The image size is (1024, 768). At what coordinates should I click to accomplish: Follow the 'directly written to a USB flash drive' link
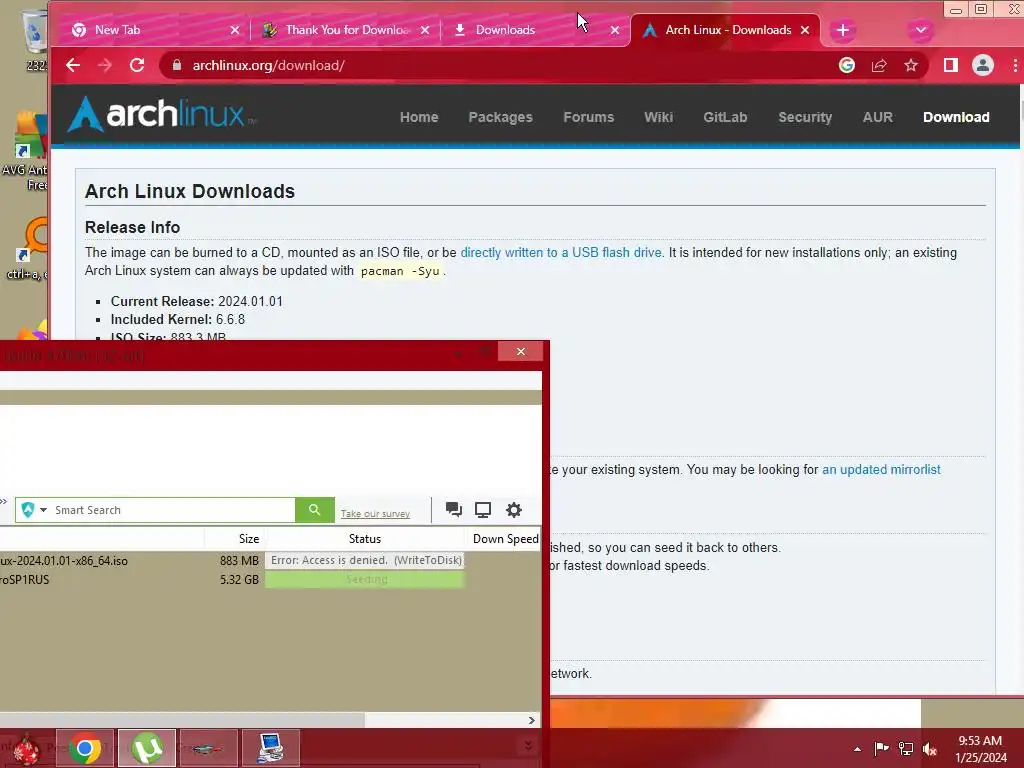tap(561, 253)
